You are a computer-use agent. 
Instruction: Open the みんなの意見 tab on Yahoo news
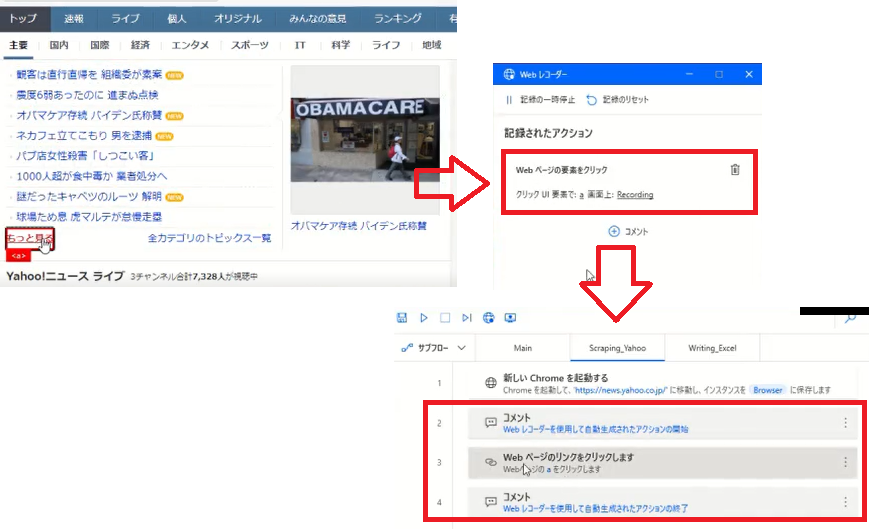click(x=317, y=18)
